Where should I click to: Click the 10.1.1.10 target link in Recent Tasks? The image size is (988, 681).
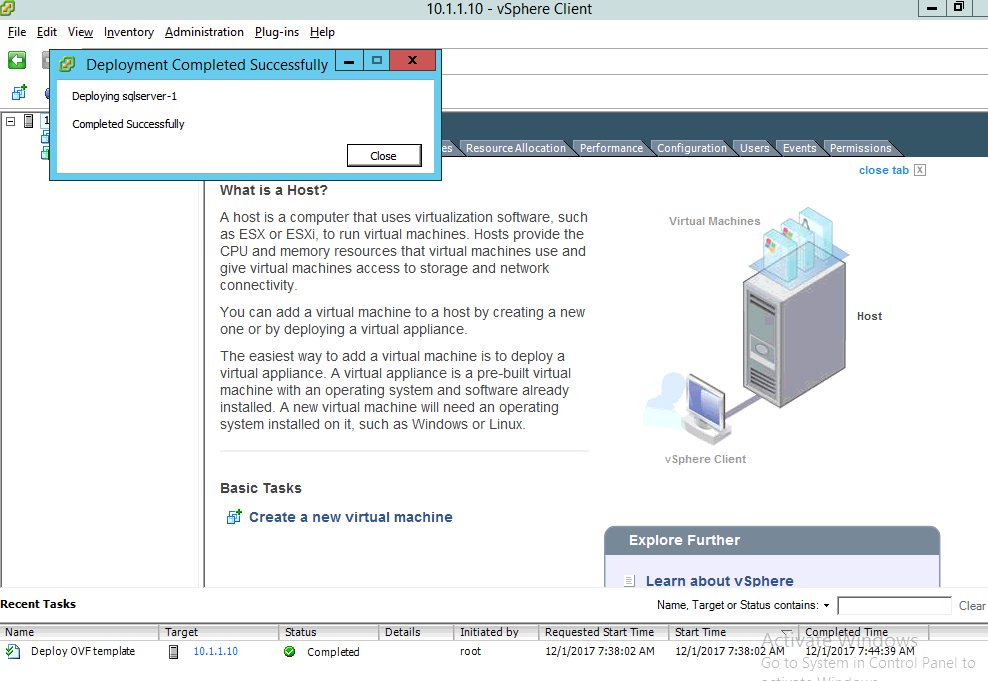pos(215,651)
